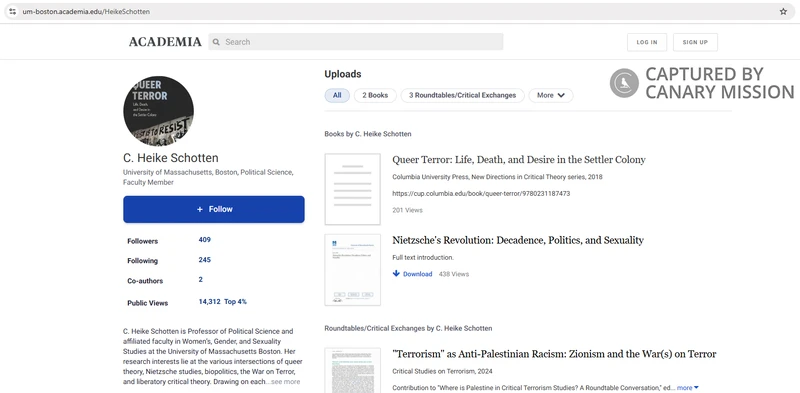Click Critical Studies on Terrorism, 2024

pyautogui.click(x=442, y=371)
